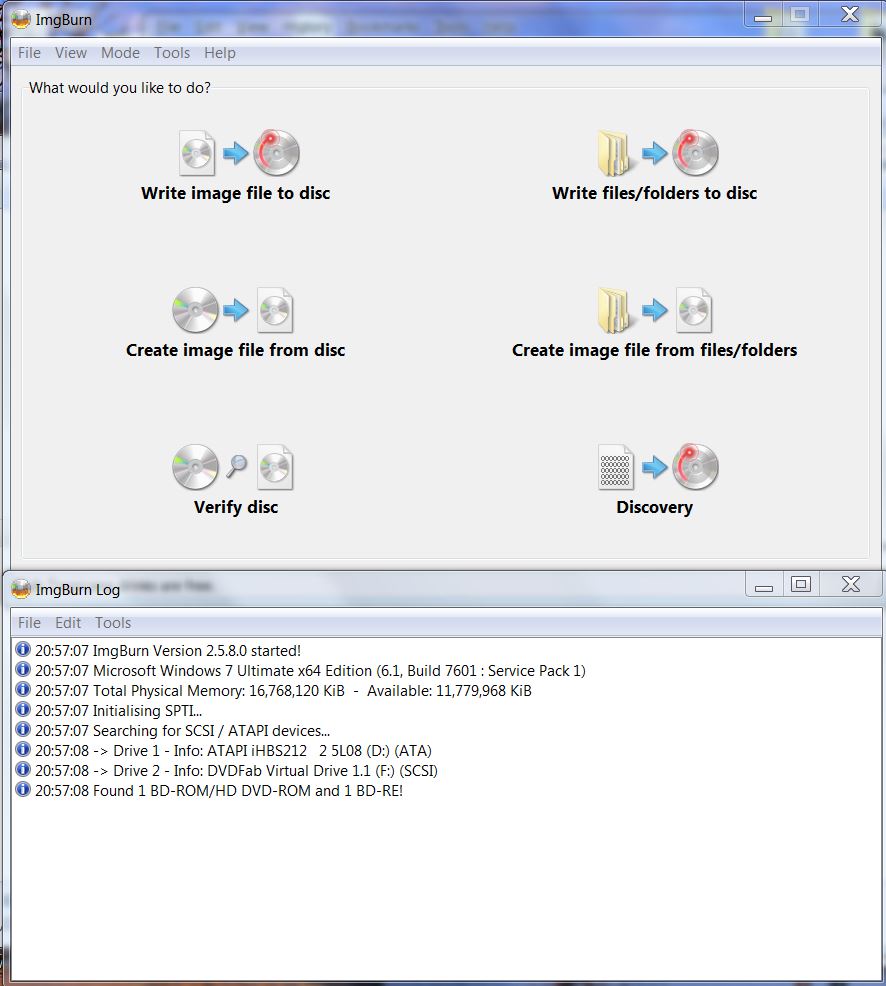Click info icon beside 'Drive 2 - Info' line
This screenshot has width=886, height=986.
[23, 769]
